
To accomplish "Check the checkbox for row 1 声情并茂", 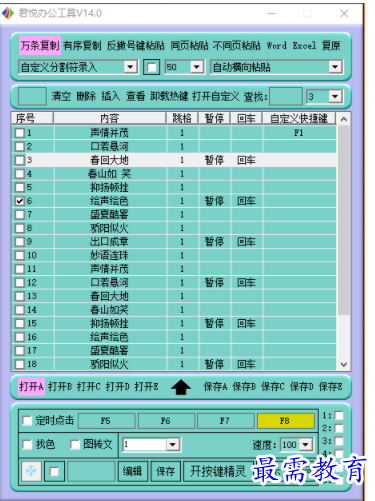I will [x=20, y=133].
